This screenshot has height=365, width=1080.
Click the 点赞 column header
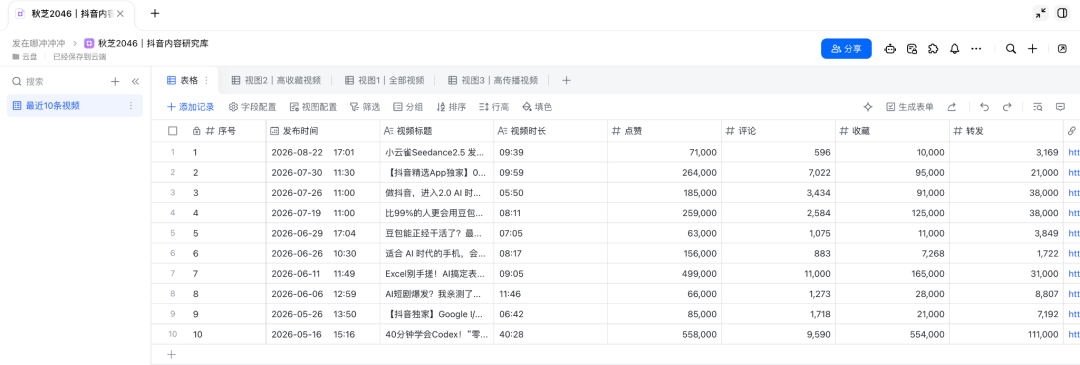tap(665, 131)
